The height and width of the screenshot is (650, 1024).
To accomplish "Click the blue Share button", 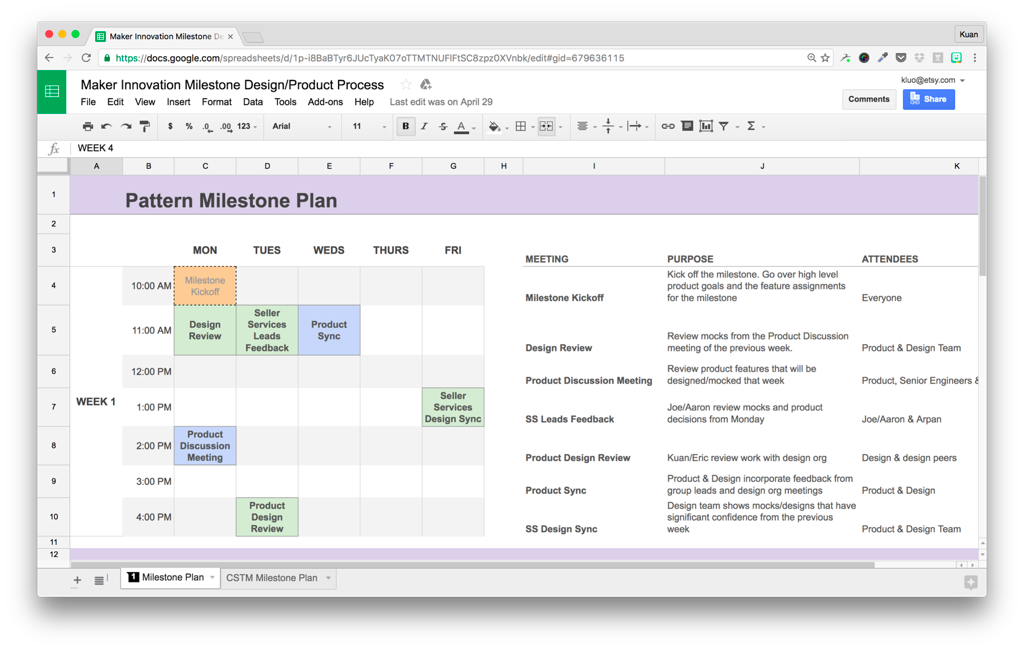I will pos(929,99).
